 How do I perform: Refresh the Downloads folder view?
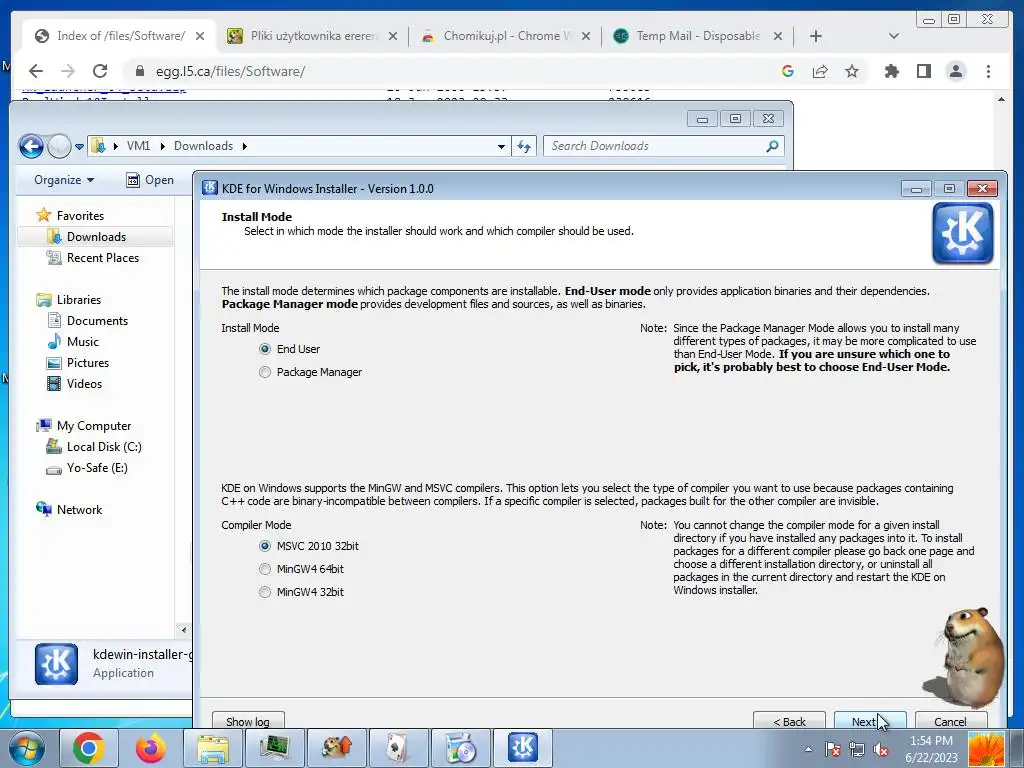click(524, 146)
